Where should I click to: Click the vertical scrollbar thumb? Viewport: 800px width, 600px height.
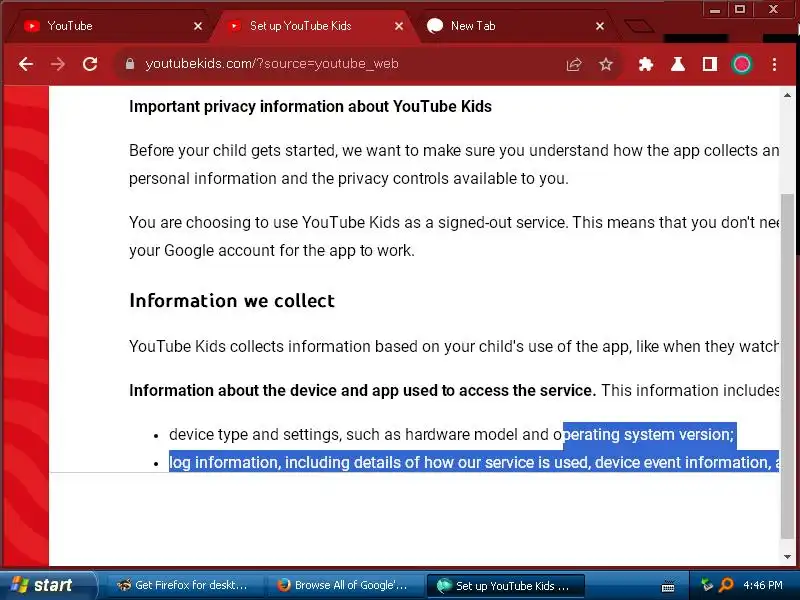787,365
